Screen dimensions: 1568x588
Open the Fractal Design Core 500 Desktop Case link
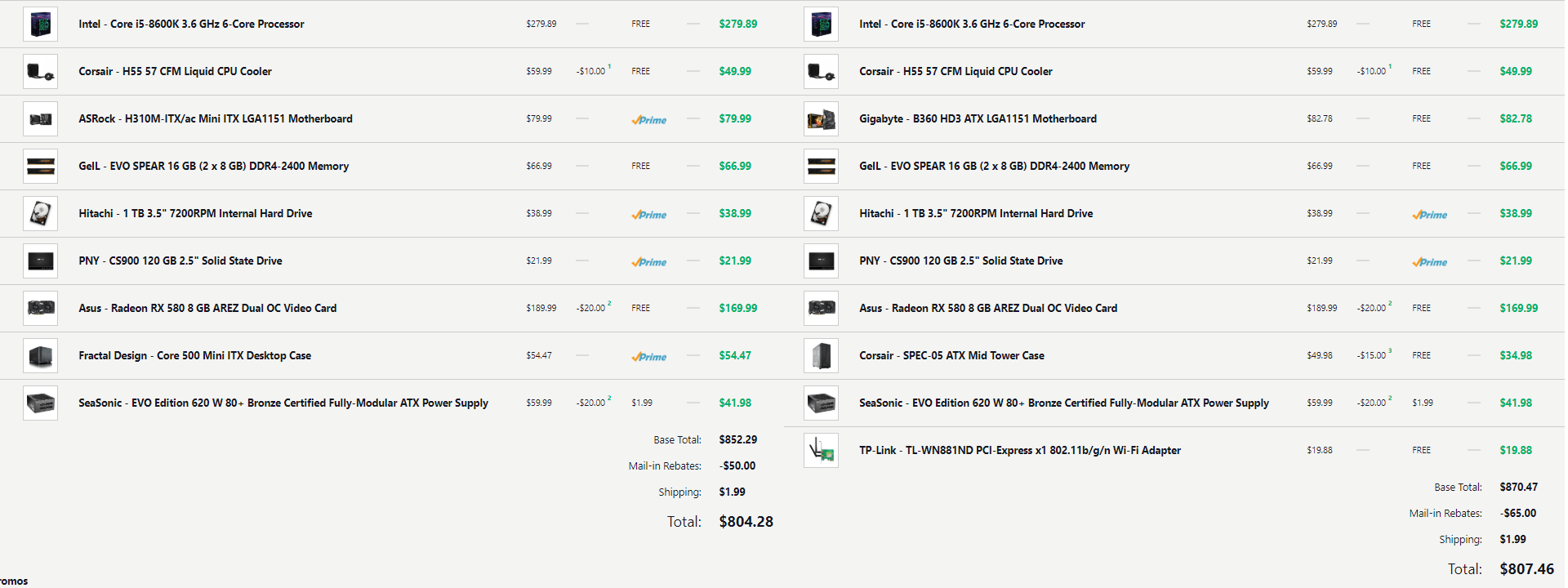194,356
